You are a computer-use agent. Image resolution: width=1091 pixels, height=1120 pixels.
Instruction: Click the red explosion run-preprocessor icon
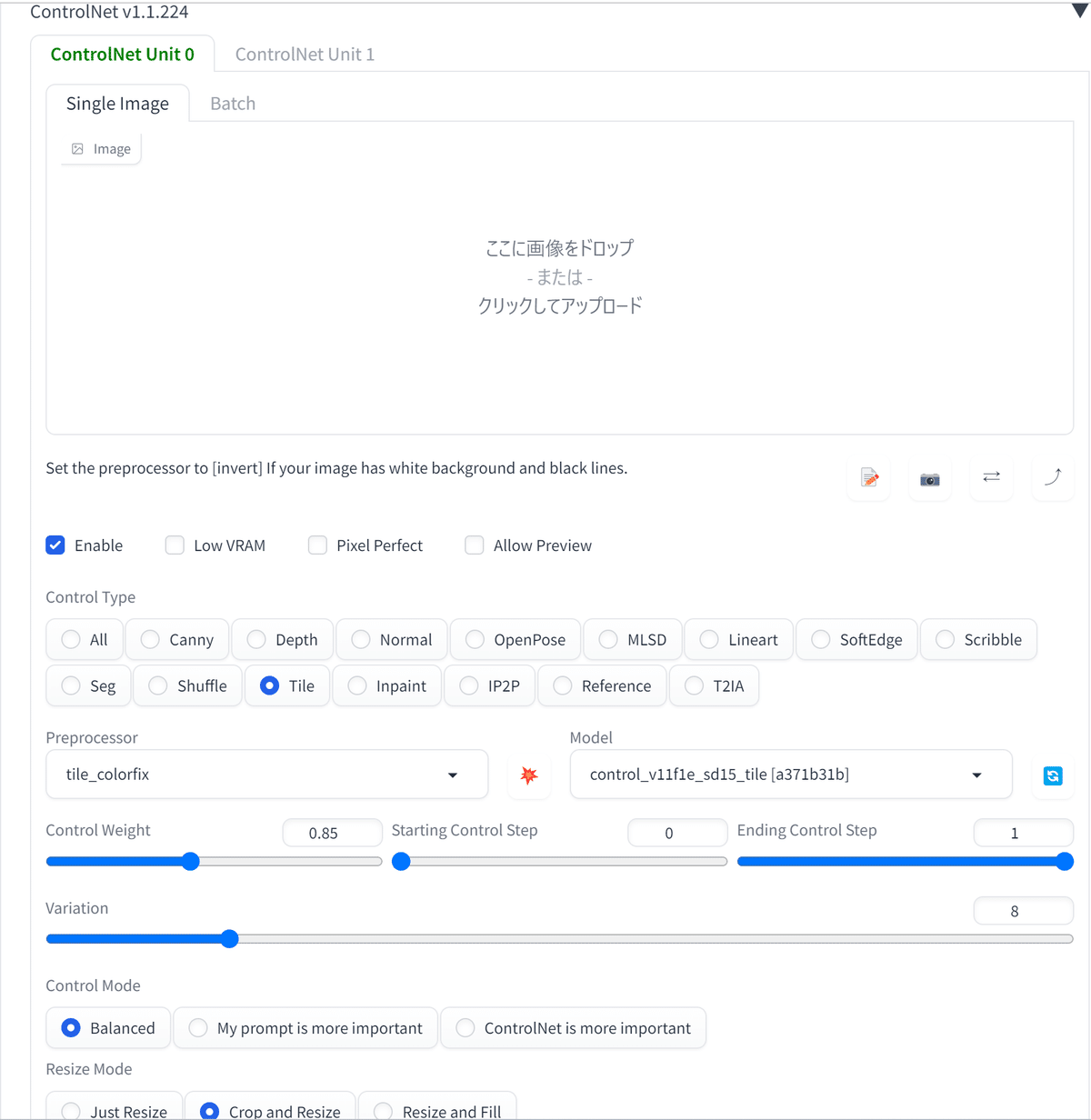click(x=529, y=775)
